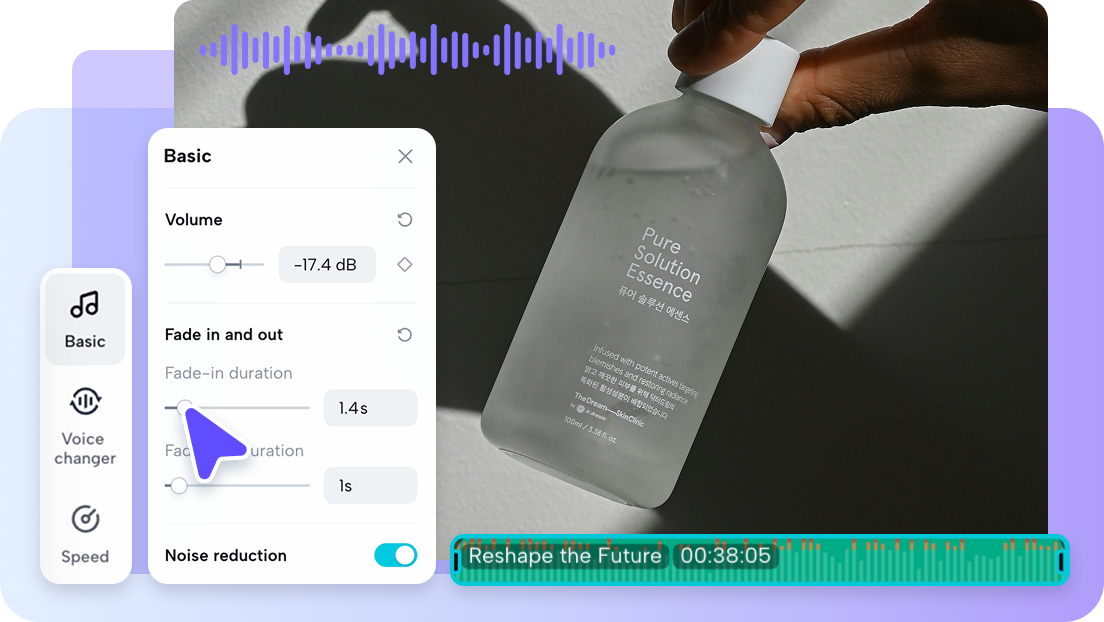The width and height of the screenshot is (1104, 622).
Task: Switch to the Basic panel tab
Action: [85, 318]
